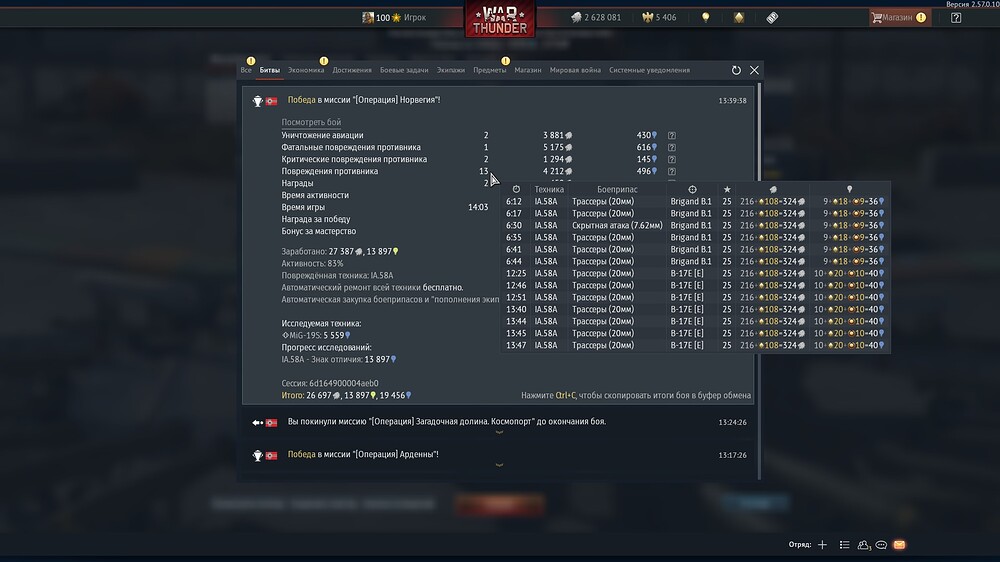Click the golden eagles balance 5 406
1000x562 pixels.
pos(659,18)
